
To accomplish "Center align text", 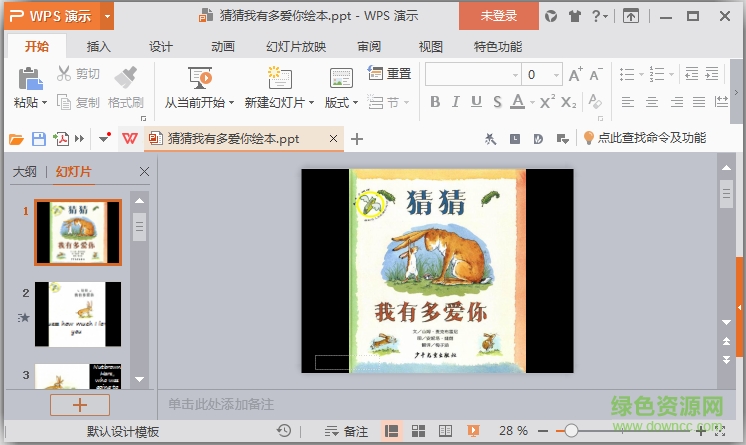I will tap(652, 102).
